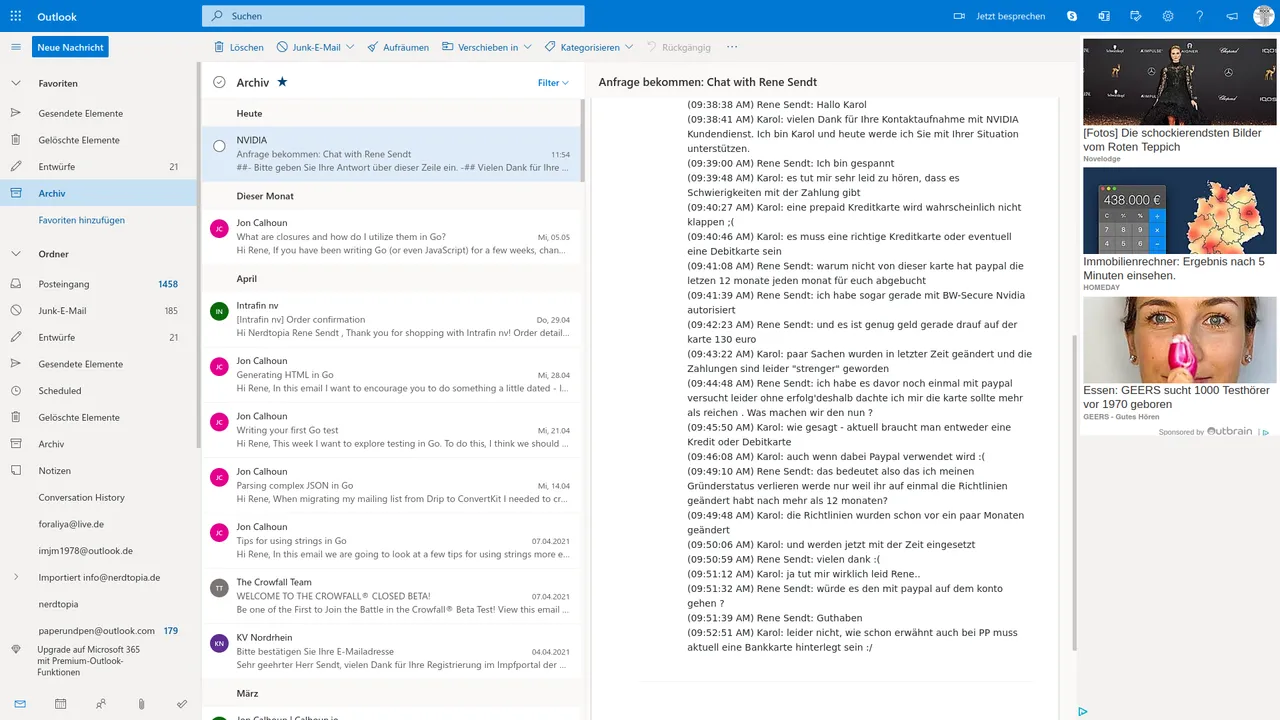Viewport: 1280px width, 720px height.
Task: Collapse the Ordner section
Action: (x=16, y=254)
